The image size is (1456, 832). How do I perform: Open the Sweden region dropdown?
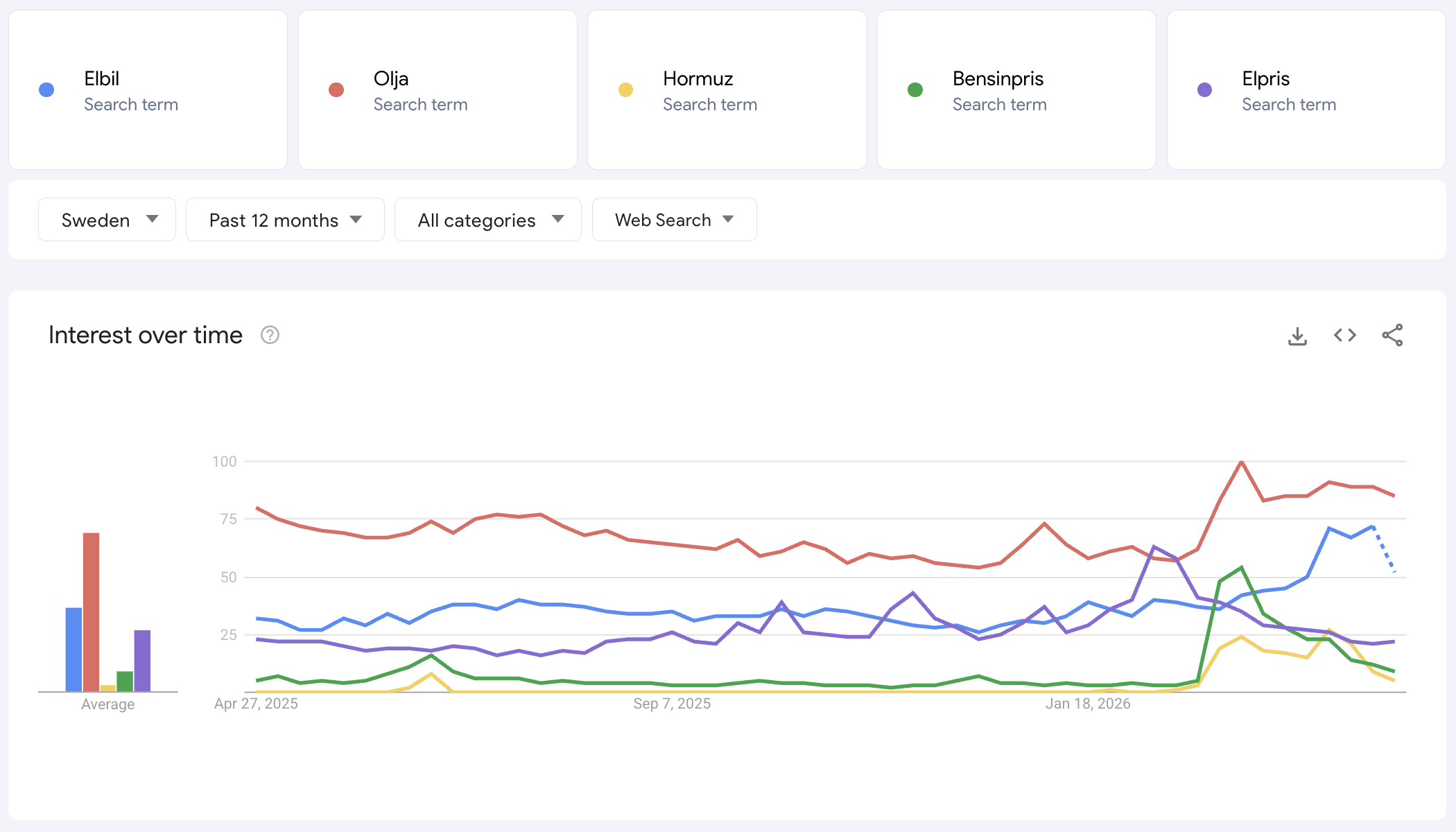pos(107,220)
